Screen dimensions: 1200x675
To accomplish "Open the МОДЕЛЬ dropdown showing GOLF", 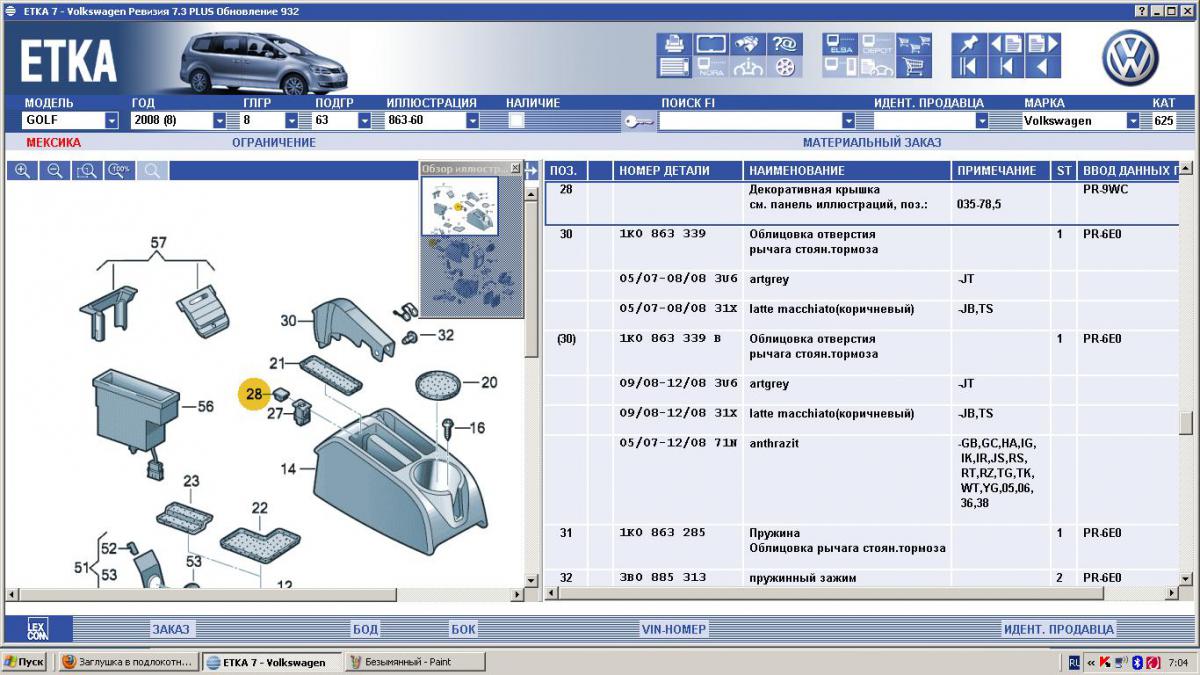I will pyautogui.click(x=112, y=121).
